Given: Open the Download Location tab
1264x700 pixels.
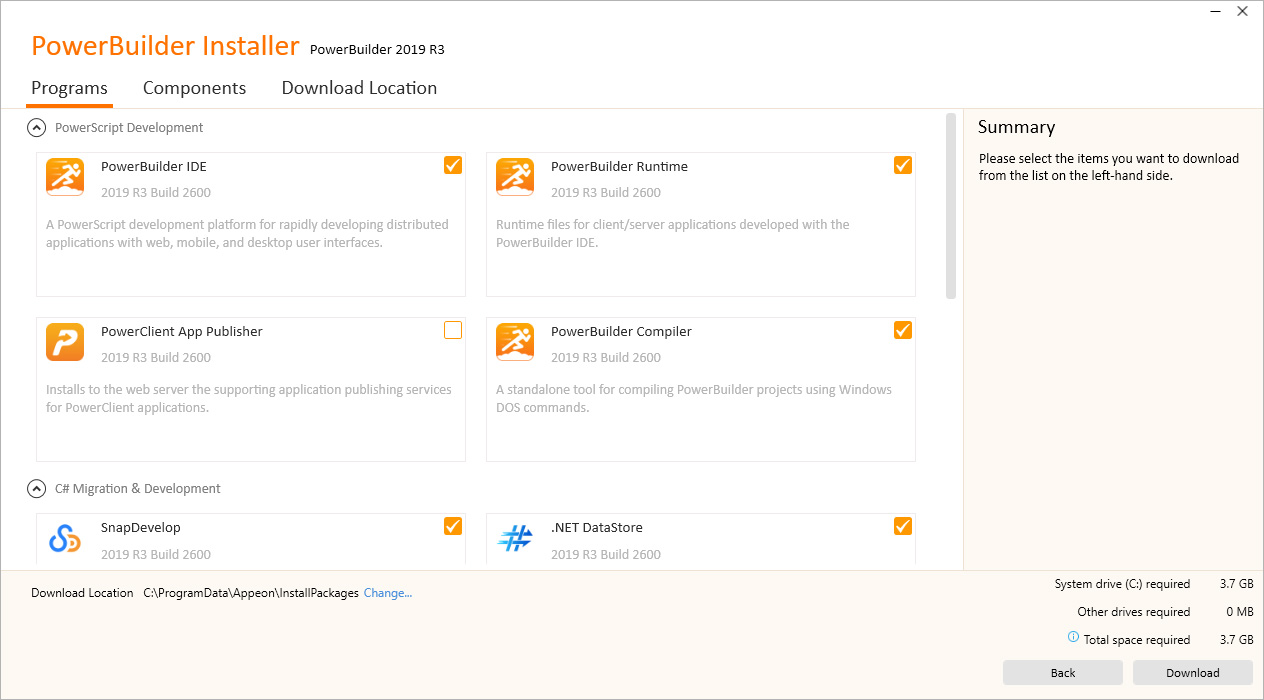Looking at the screenshot, I should pyautogui.click(x=359, y=88).
